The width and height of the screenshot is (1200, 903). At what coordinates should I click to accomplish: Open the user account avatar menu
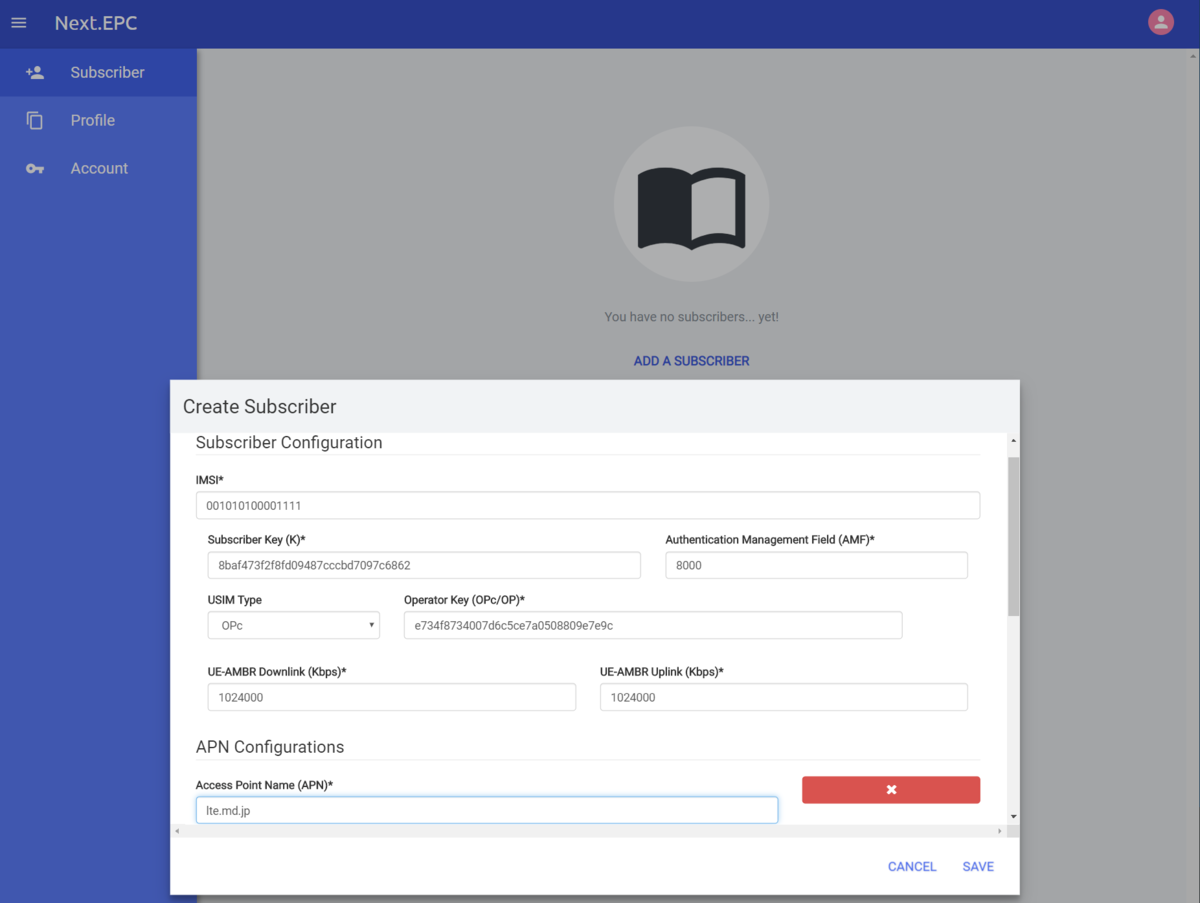tap(1161, 22)
